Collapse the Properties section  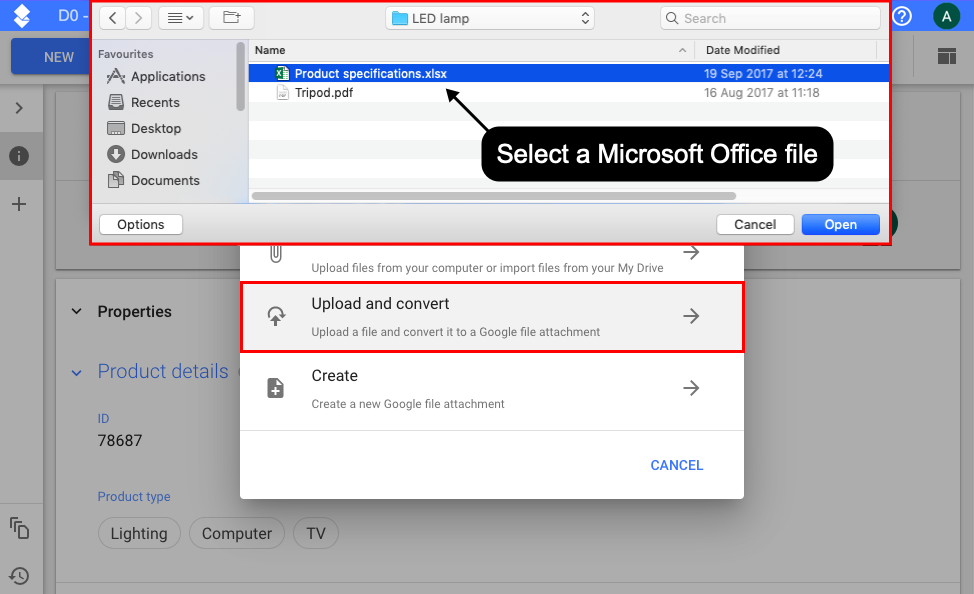click(77, 312)
